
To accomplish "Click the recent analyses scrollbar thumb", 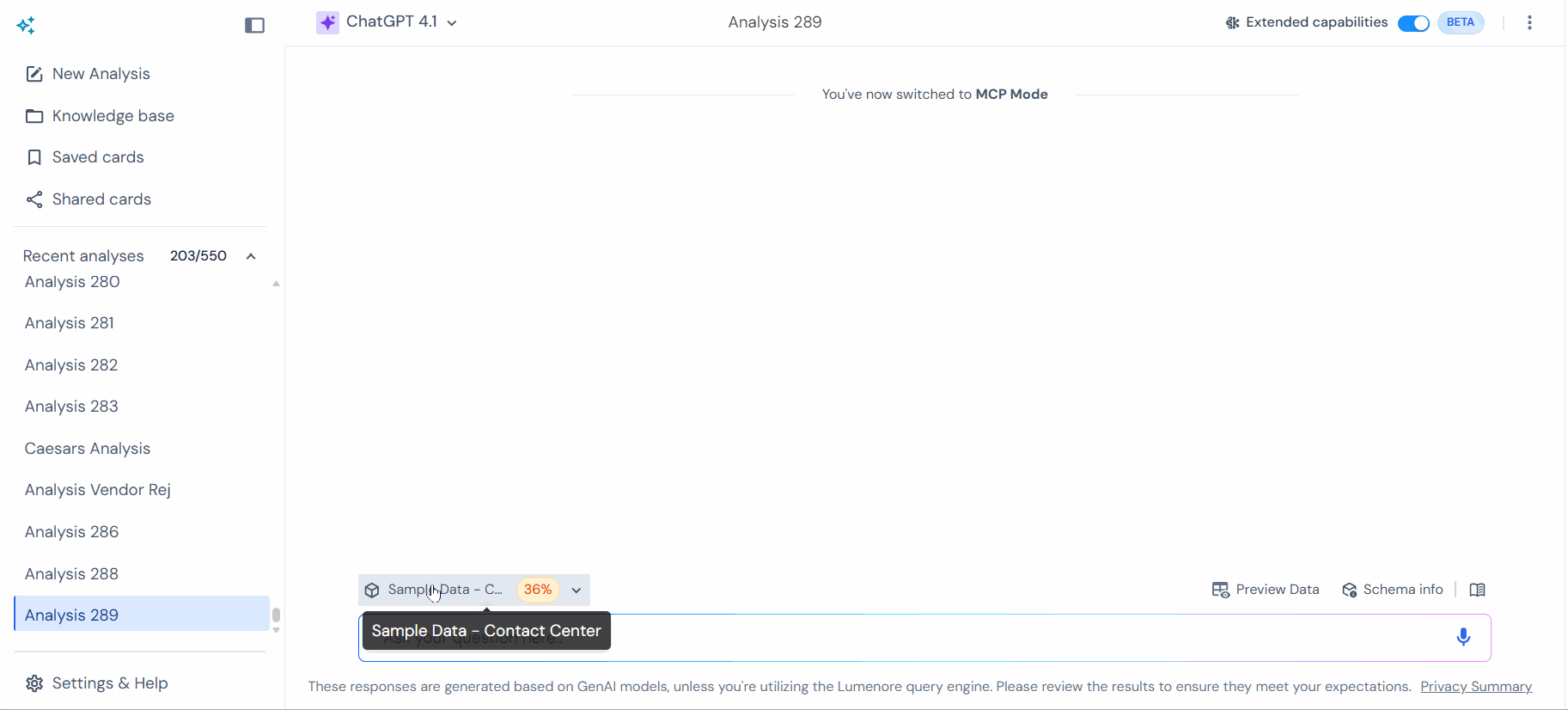I will pos(276,615).
